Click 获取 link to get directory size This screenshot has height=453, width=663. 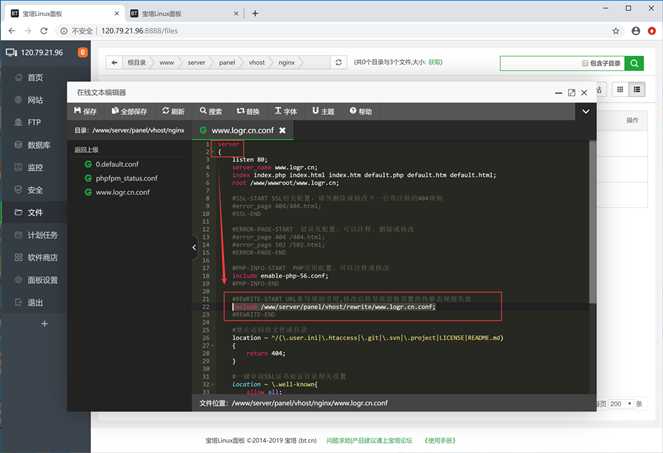[x=435, y=62]
